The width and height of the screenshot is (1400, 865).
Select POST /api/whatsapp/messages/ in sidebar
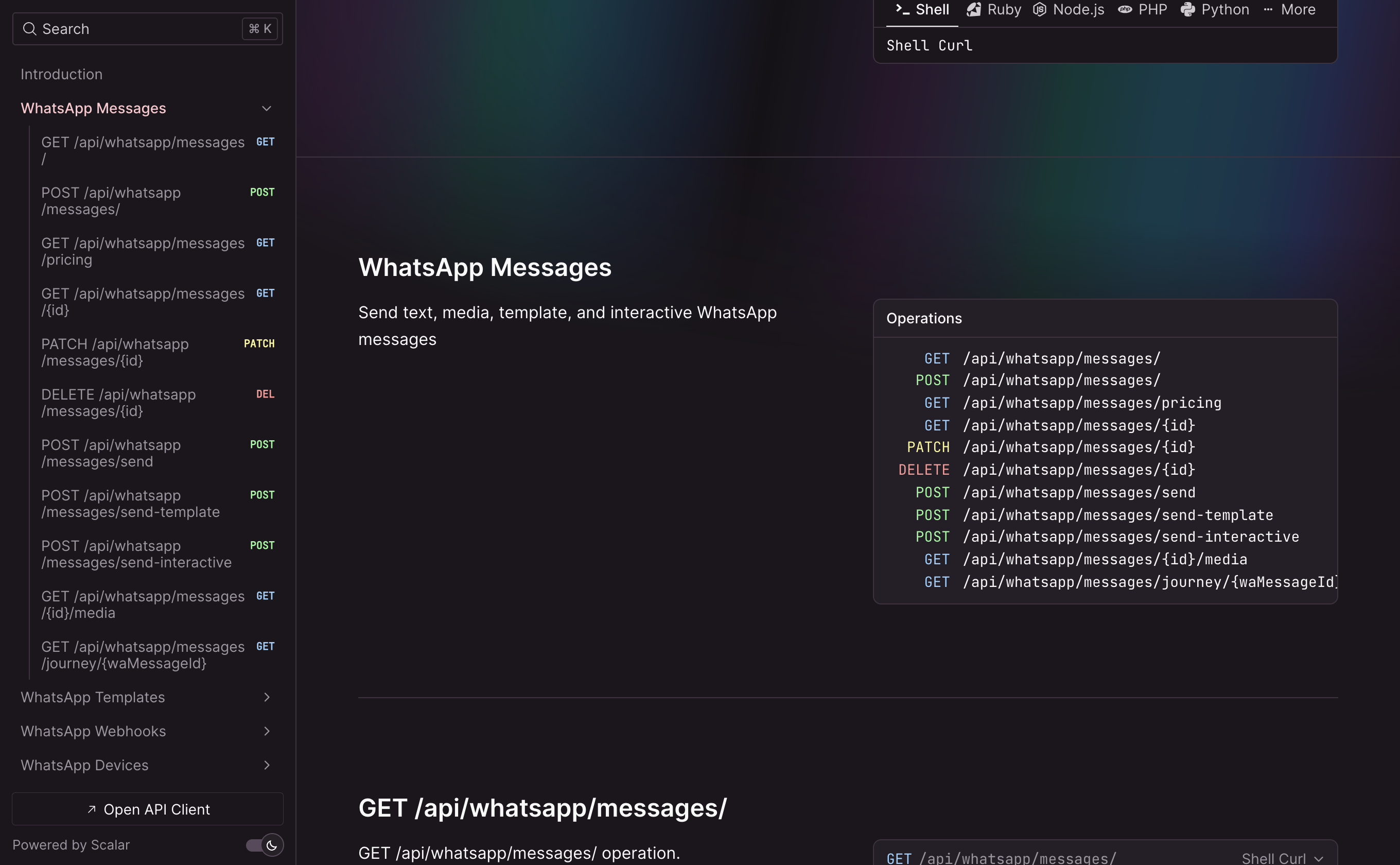[158, 201]
